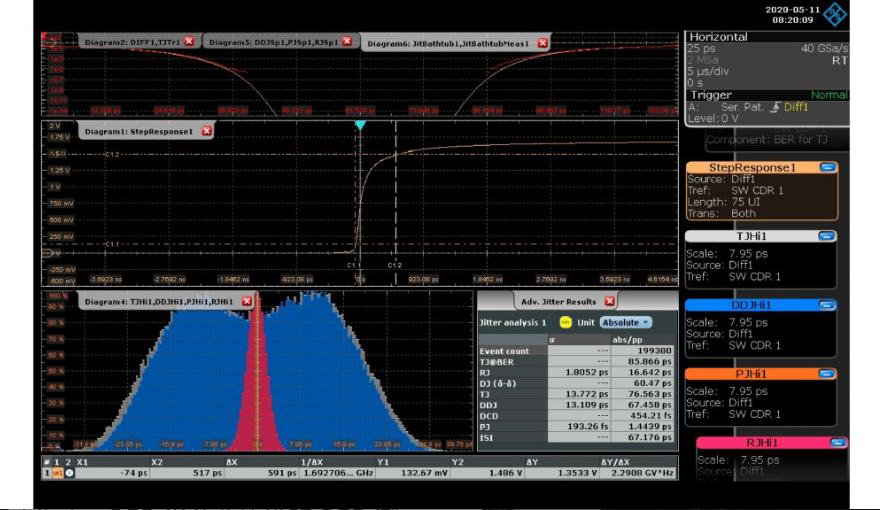880x510 pixels.
Task: Click the Rohde & Schwarz logo icon
Action: (834, 13)
